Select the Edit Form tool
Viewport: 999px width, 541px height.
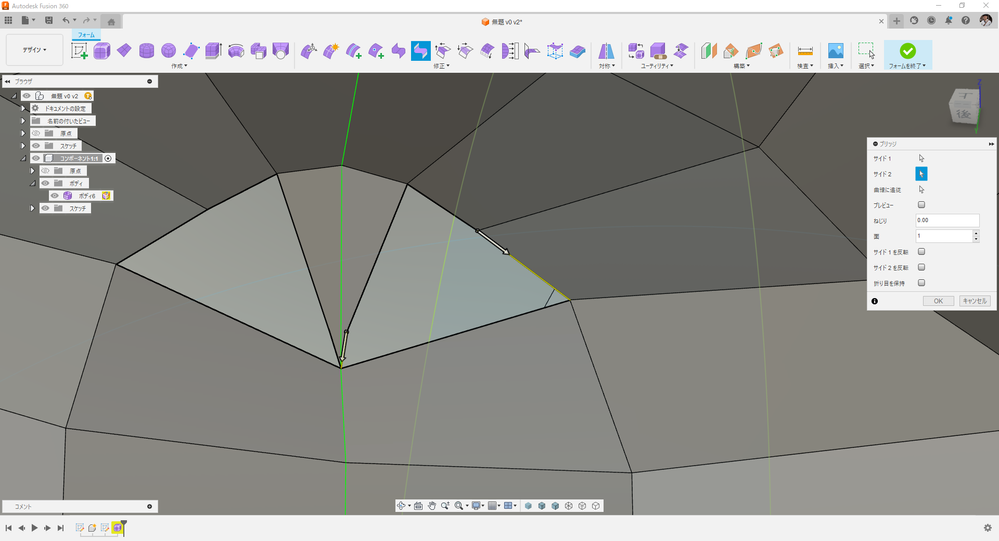point(309,51)
